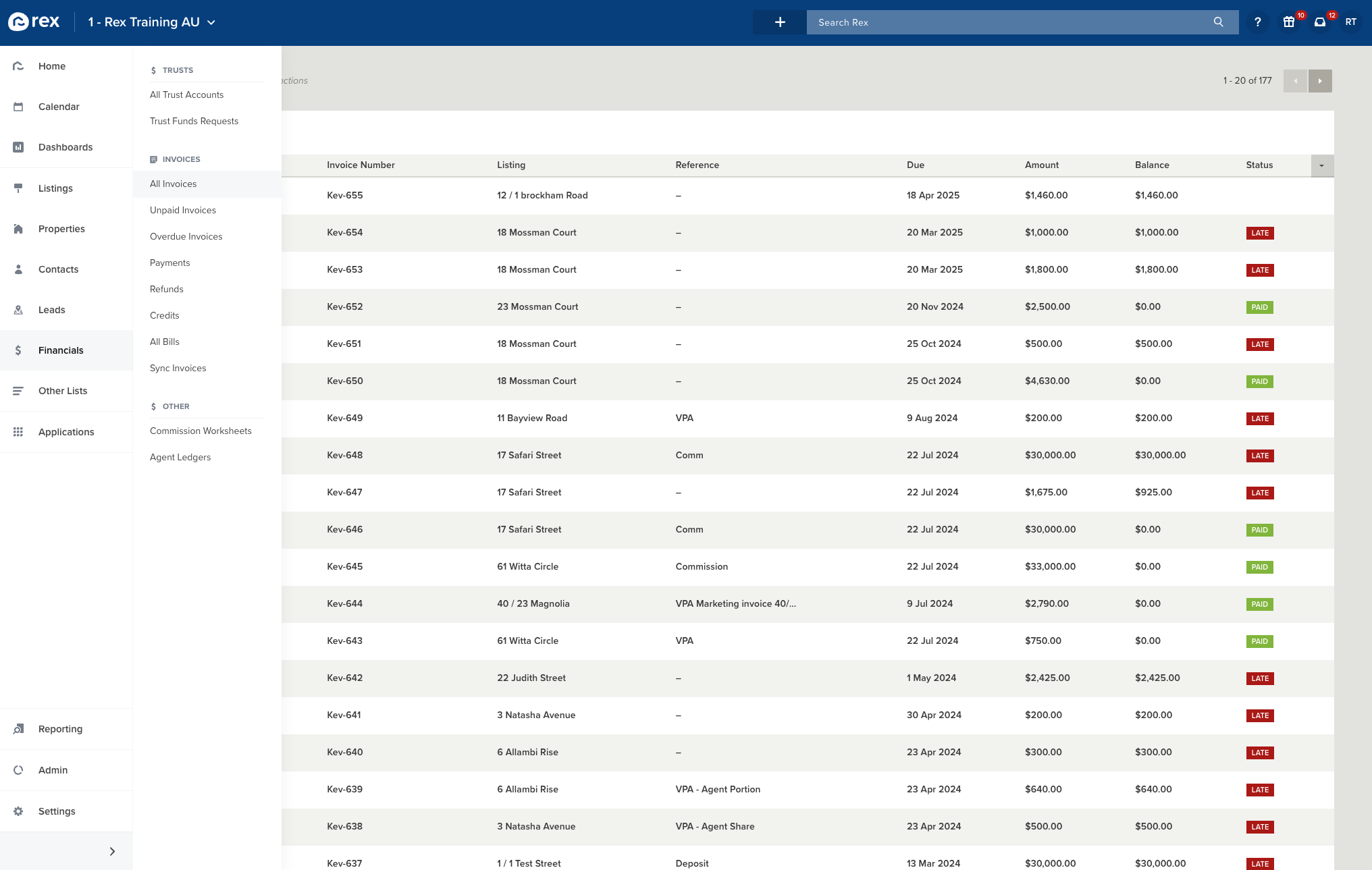The width and height of the screenshot is (1372, 870).
Task: Go to the next page of invoices
Action: click(x=1319, y=81)
